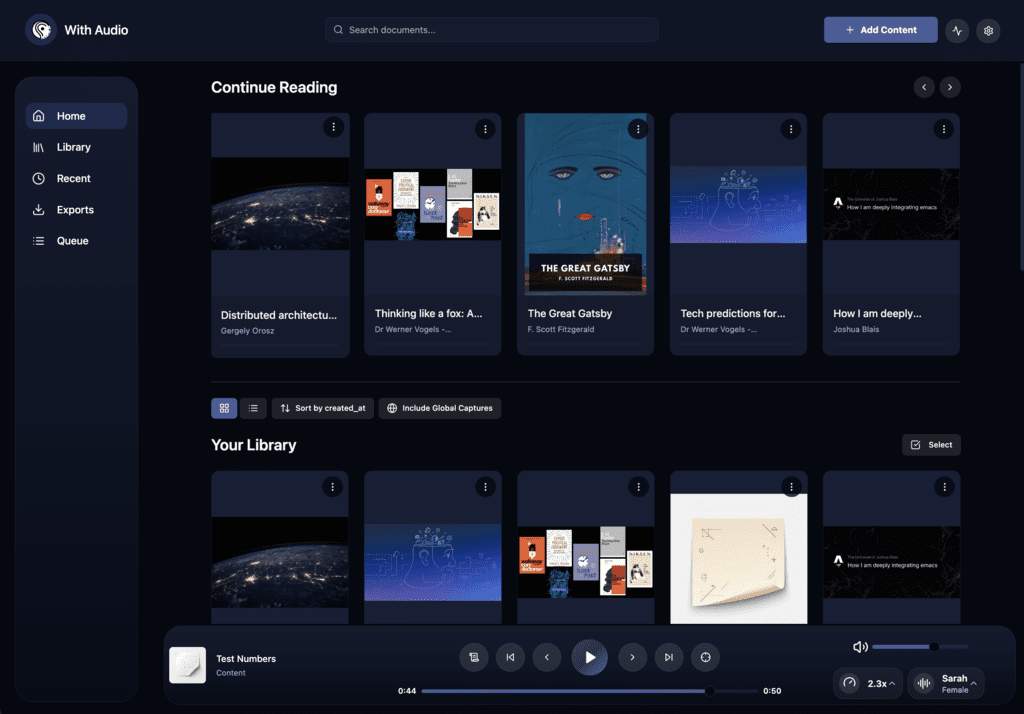The width and height of the screenshot is (1024, 714).
Task: Enable loop playback in the player bar
Action: tap(705, 657)
